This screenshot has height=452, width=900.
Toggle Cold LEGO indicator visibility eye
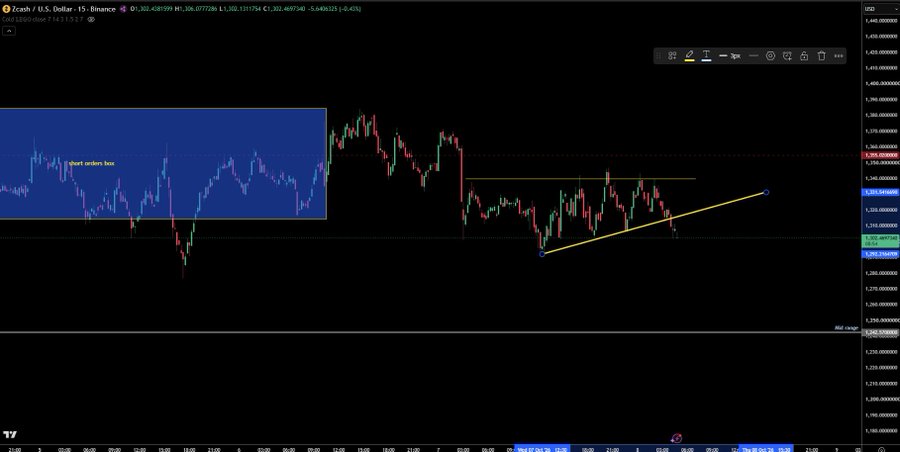pos(91,19)
